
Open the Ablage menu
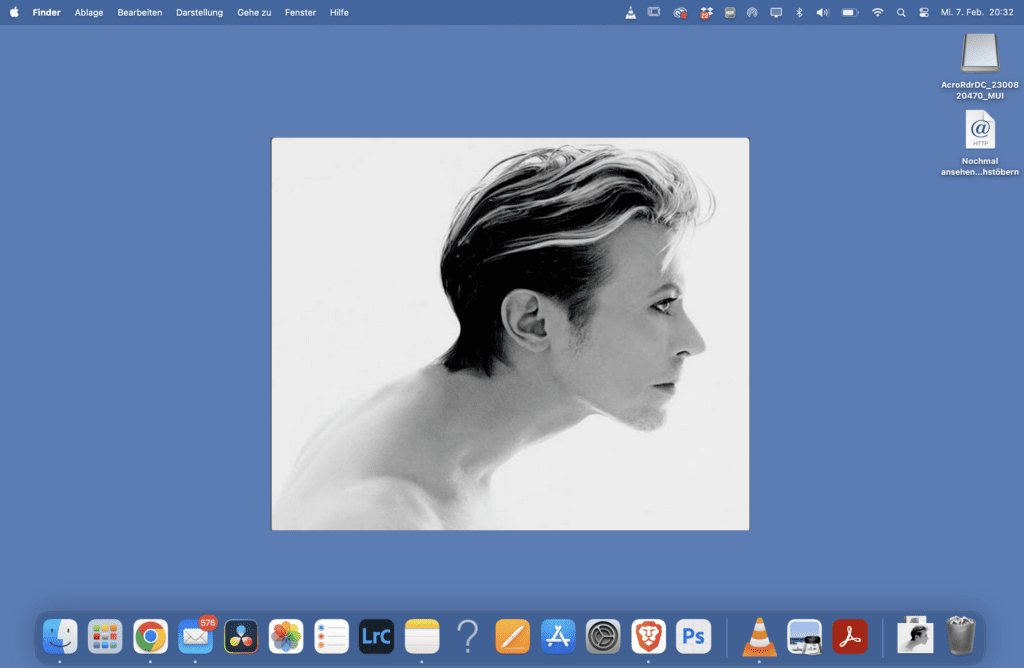click(89, 13)
